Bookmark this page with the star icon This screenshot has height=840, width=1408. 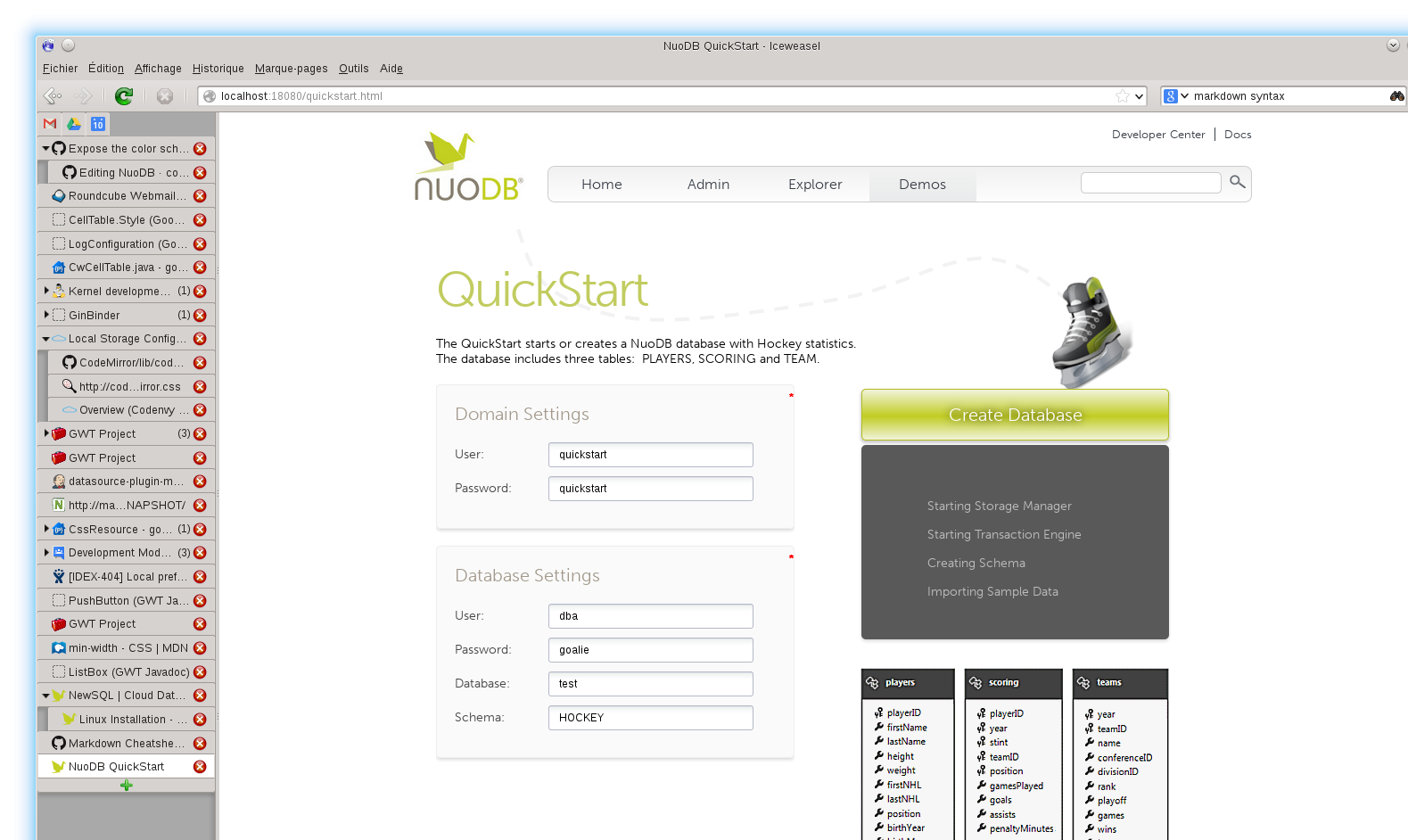[1123, 96]
